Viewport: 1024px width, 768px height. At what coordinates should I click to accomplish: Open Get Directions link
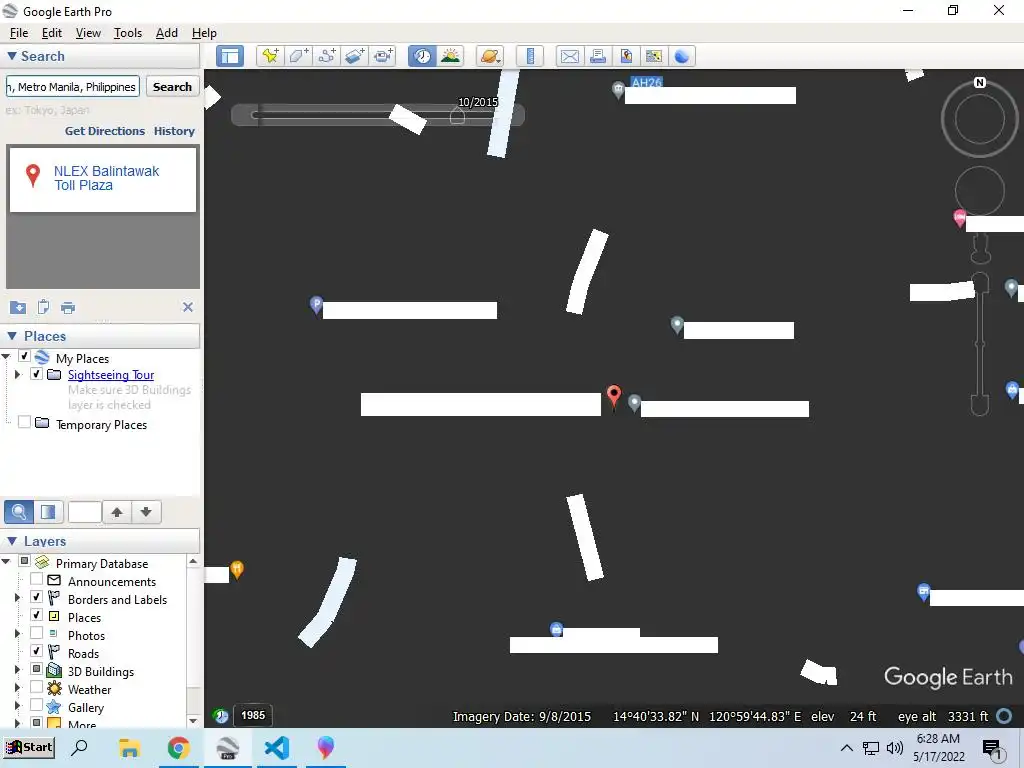pos(104,131)
